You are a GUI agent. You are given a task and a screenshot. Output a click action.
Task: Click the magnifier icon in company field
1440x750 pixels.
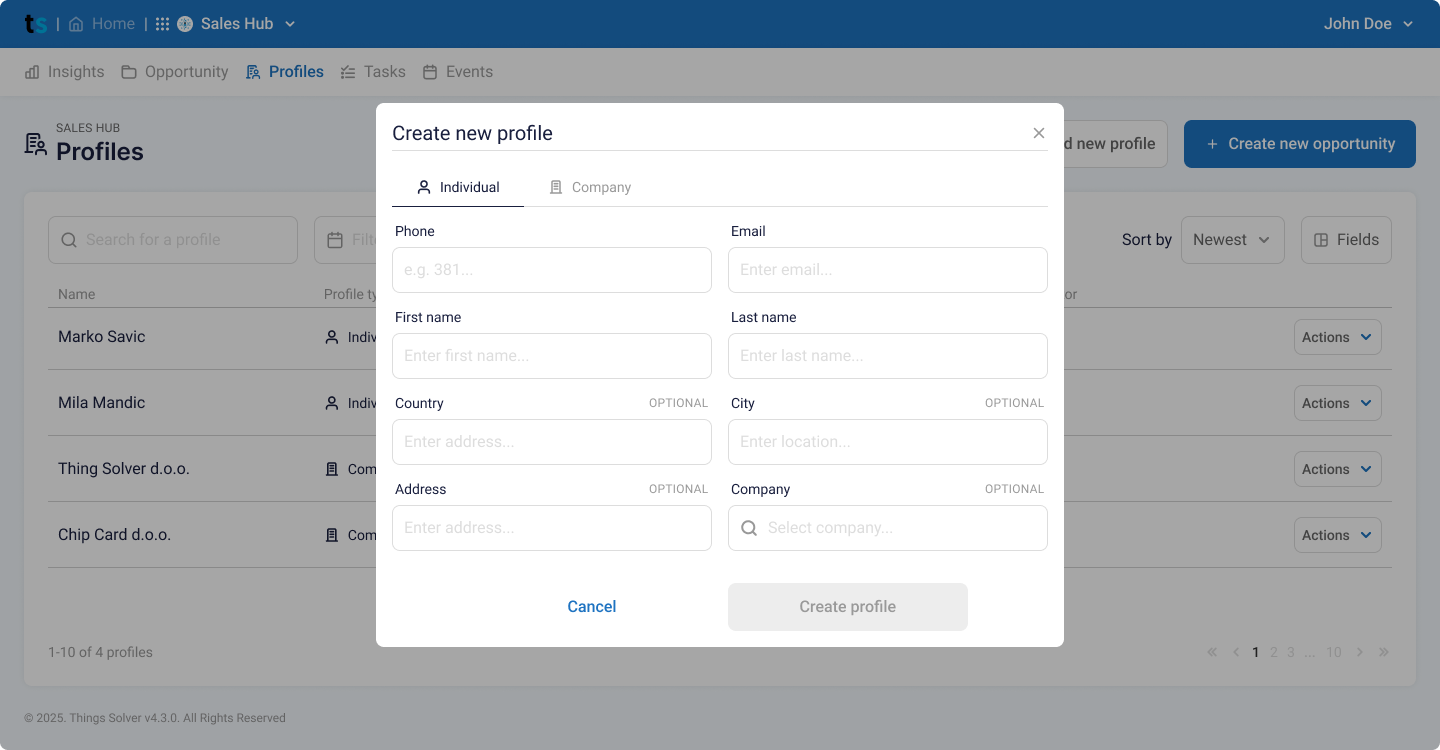pyautogui.click(x=749, y=528)
